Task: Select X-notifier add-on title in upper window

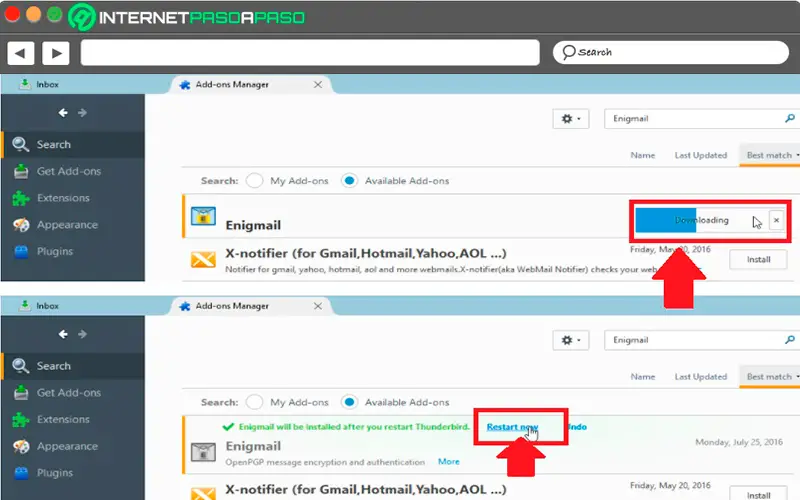Action: (x=366, y=253)
